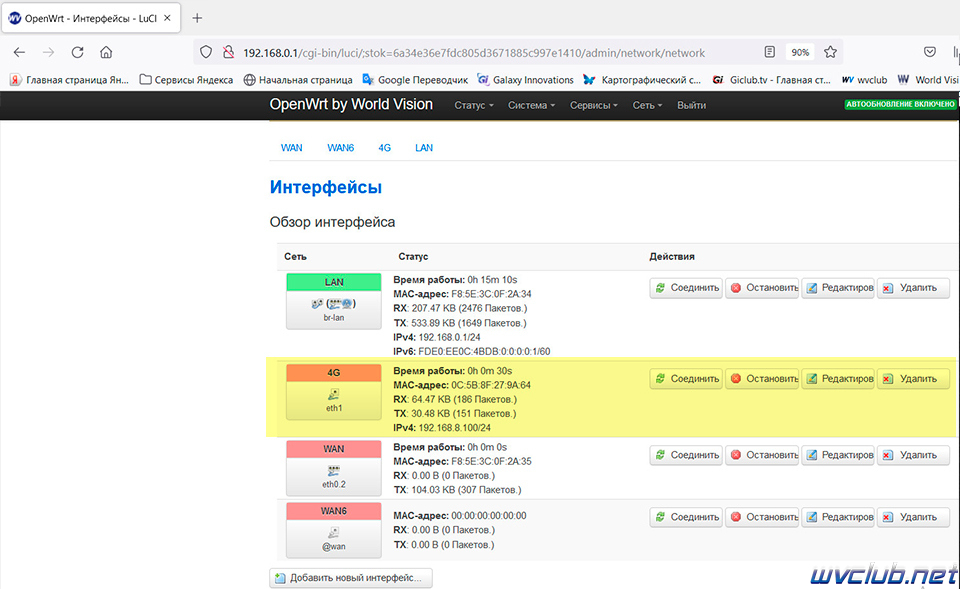Select the LAN MAC address F8:5E:3C:0F:2A:34
The width and height of the screenshot is (960, 589).
491,294
